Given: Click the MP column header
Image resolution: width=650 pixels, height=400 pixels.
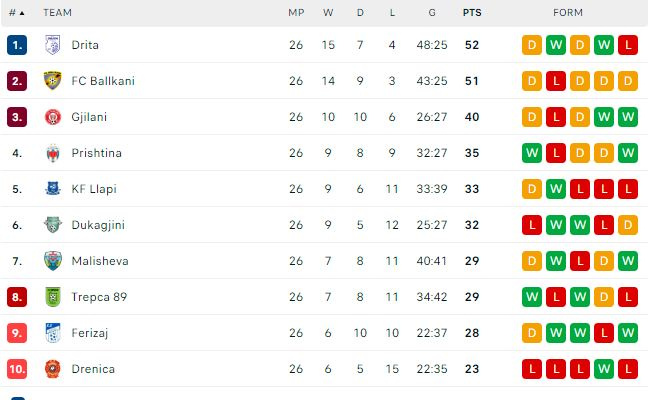Looking at the screenshot, I should [x=296, y=13].
